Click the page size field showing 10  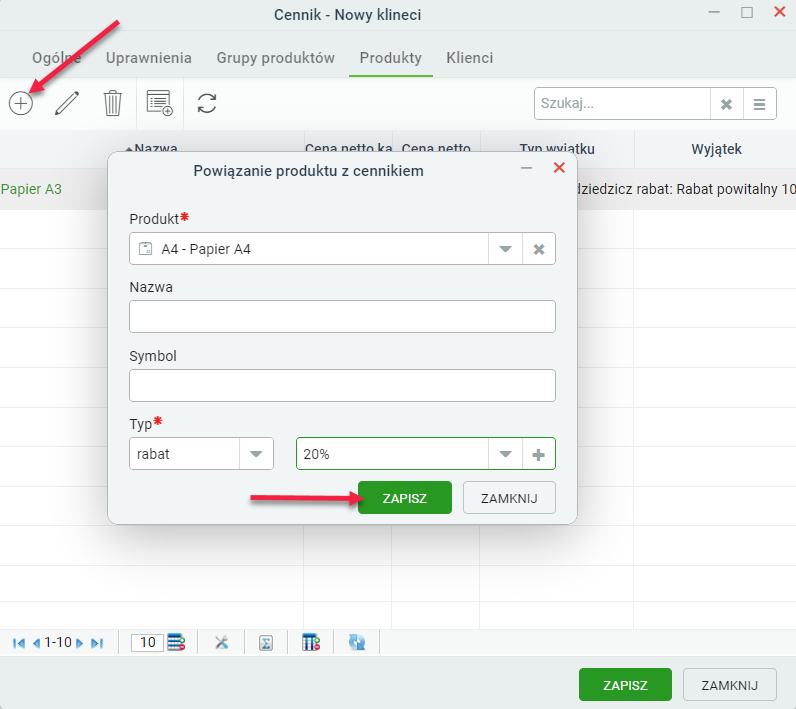(x=147, y=643)
